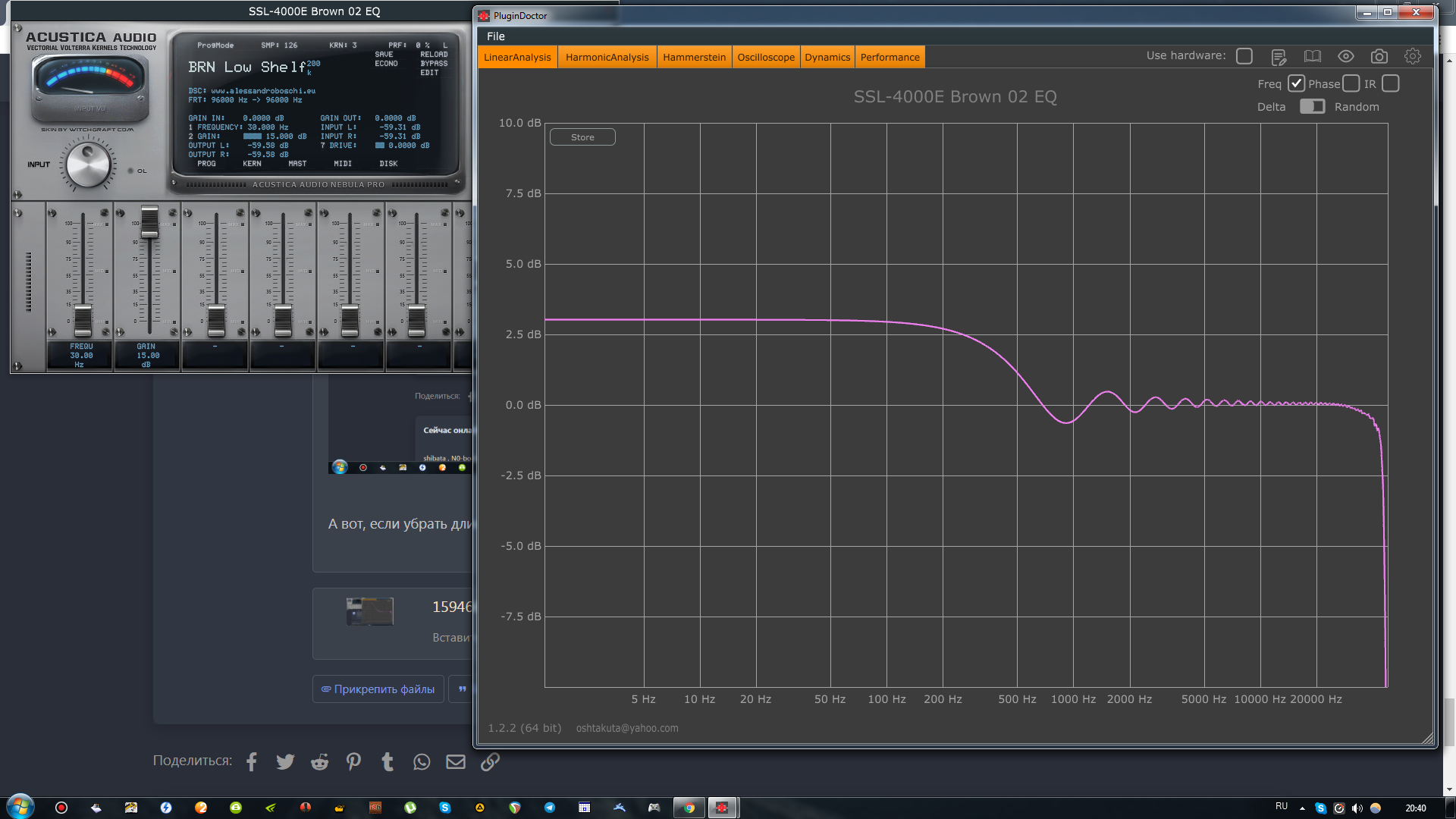Open the DISK page on the Nebula display
Image resolution: width=1456 pixels, height=819 pixels.
pos(388,164)
